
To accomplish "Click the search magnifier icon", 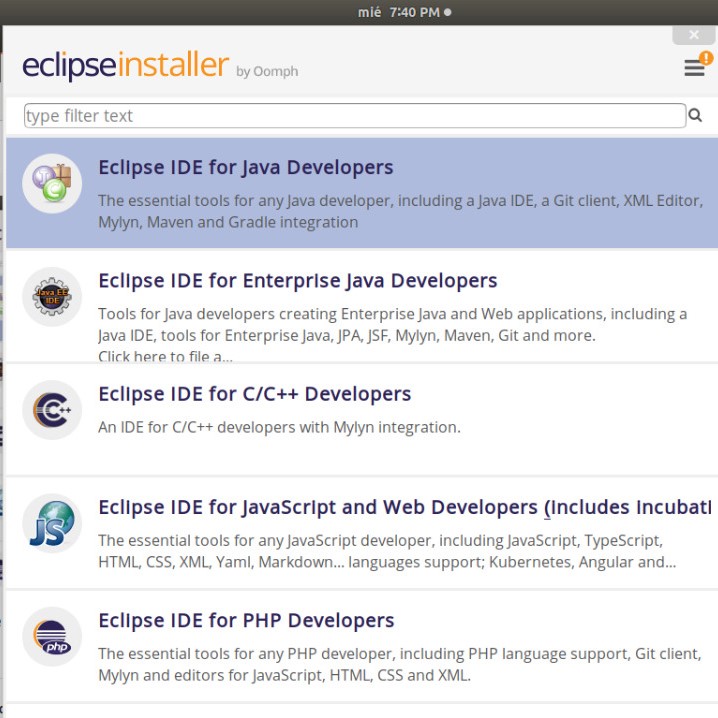I will 695,116.
